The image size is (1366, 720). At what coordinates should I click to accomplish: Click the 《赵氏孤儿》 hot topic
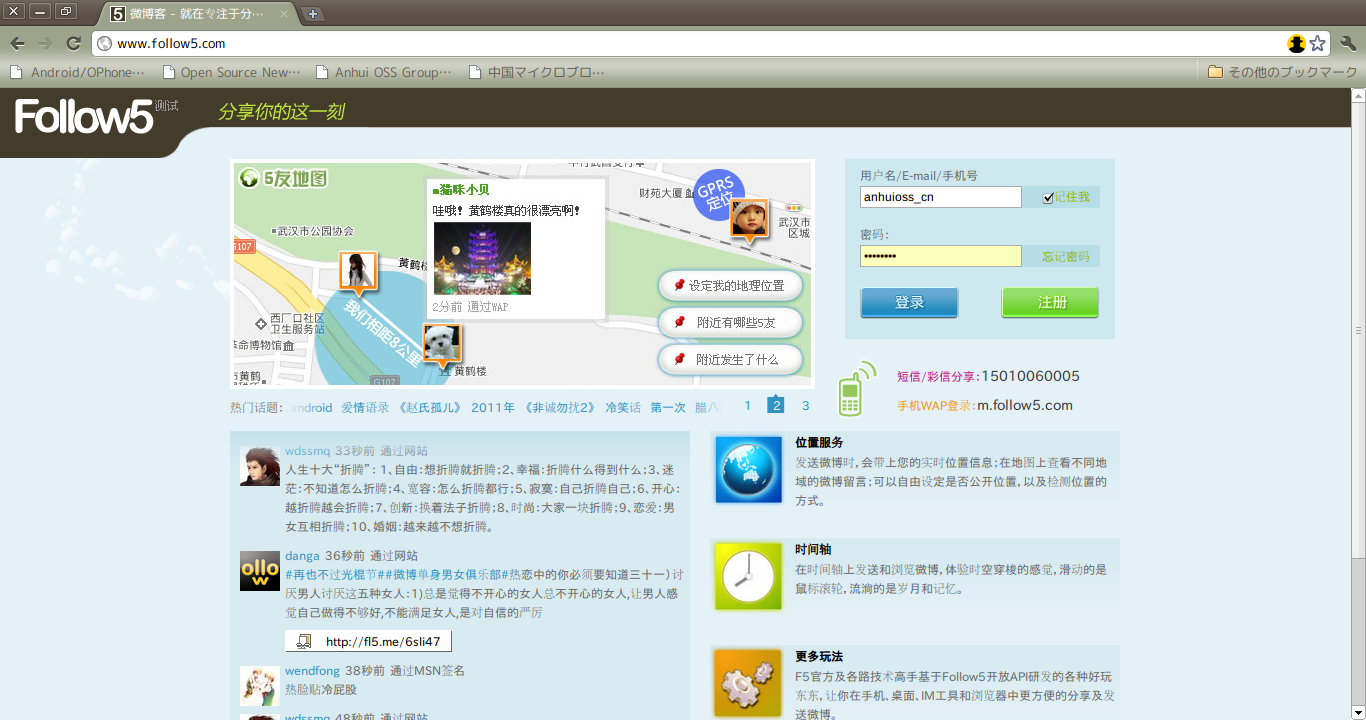coord(430,408)
